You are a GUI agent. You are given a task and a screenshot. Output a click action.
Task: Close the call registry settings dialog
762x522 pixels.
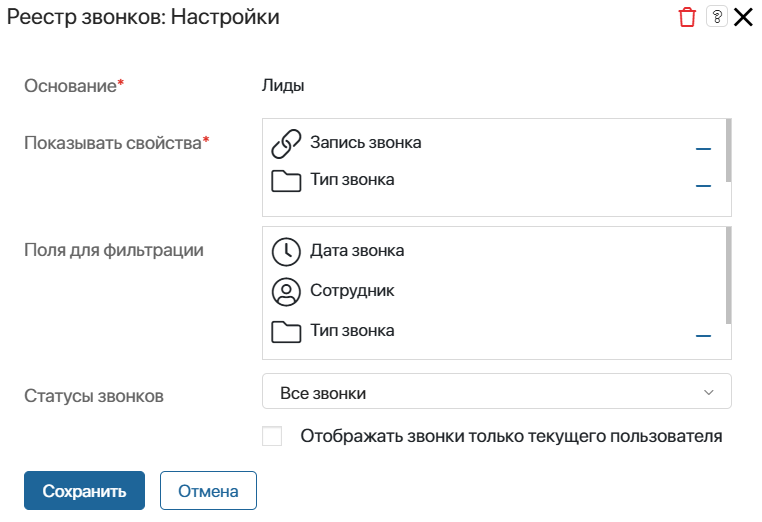pyautogui.click(x=743, y=17)
